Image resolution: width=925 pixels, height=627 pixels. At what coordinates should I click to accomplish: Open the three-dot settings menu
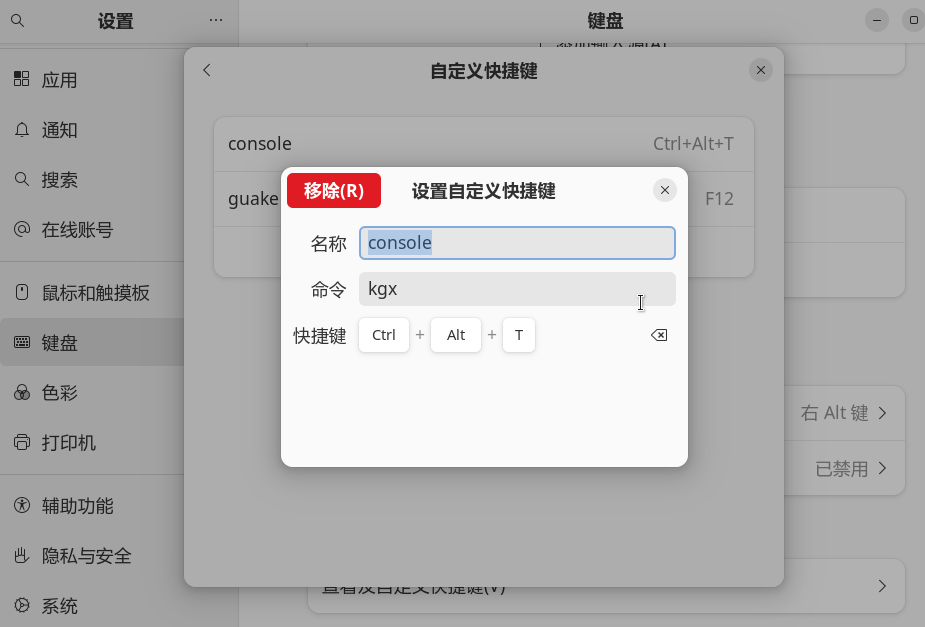click(x=216, y=20)
